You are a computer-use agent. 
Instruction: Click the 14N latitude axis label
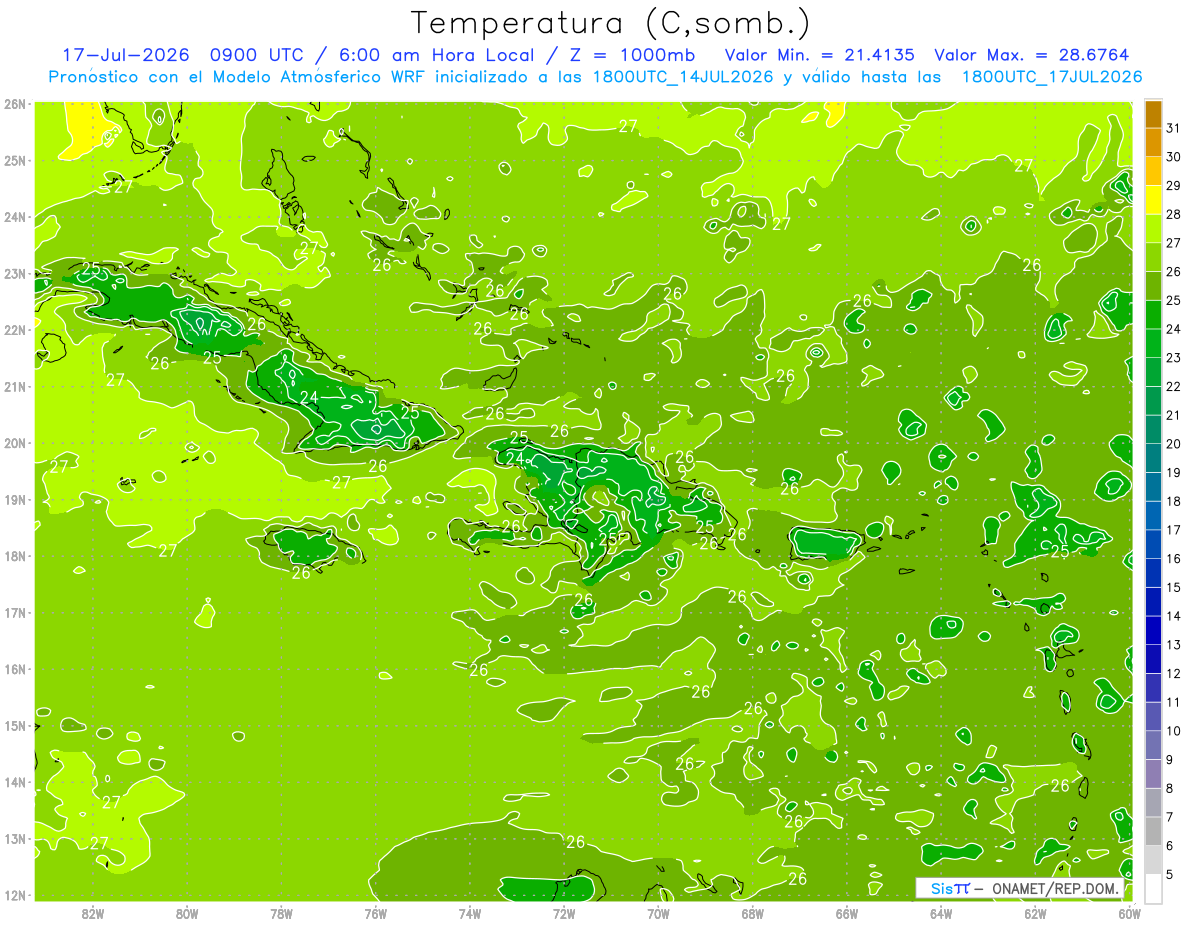[x=15, y=782]
